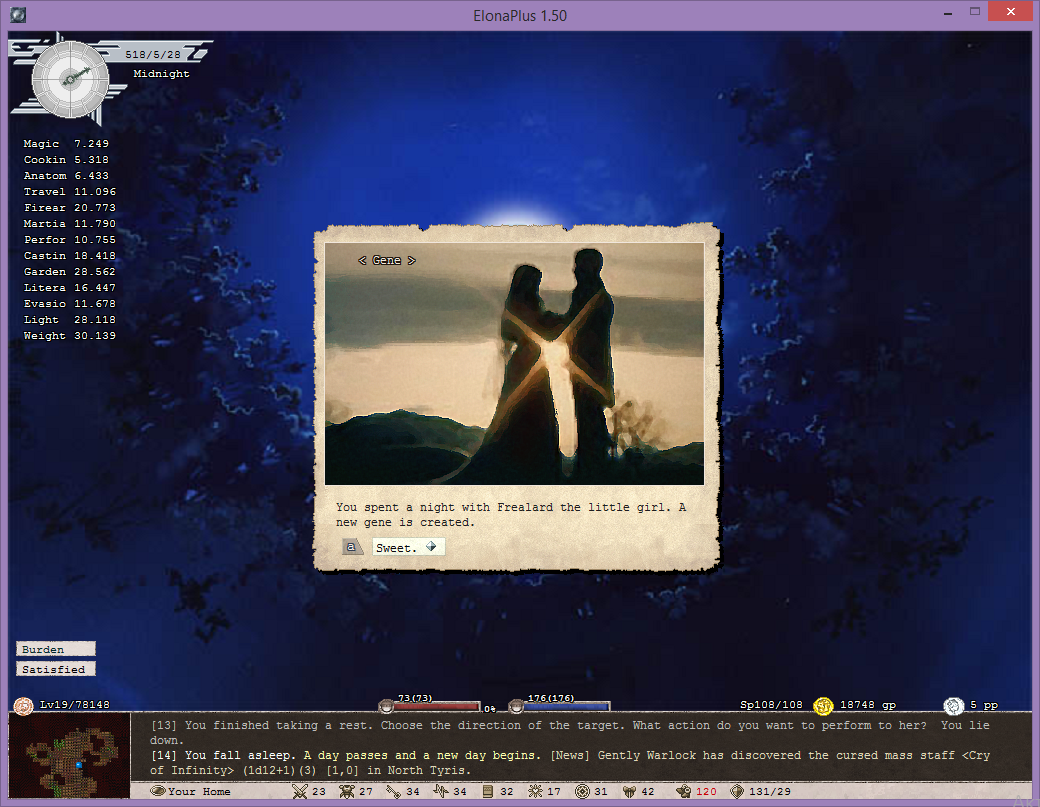1040x807 pixels.
Task: Click the Magic skill tracker row
Action: point(66,144)
